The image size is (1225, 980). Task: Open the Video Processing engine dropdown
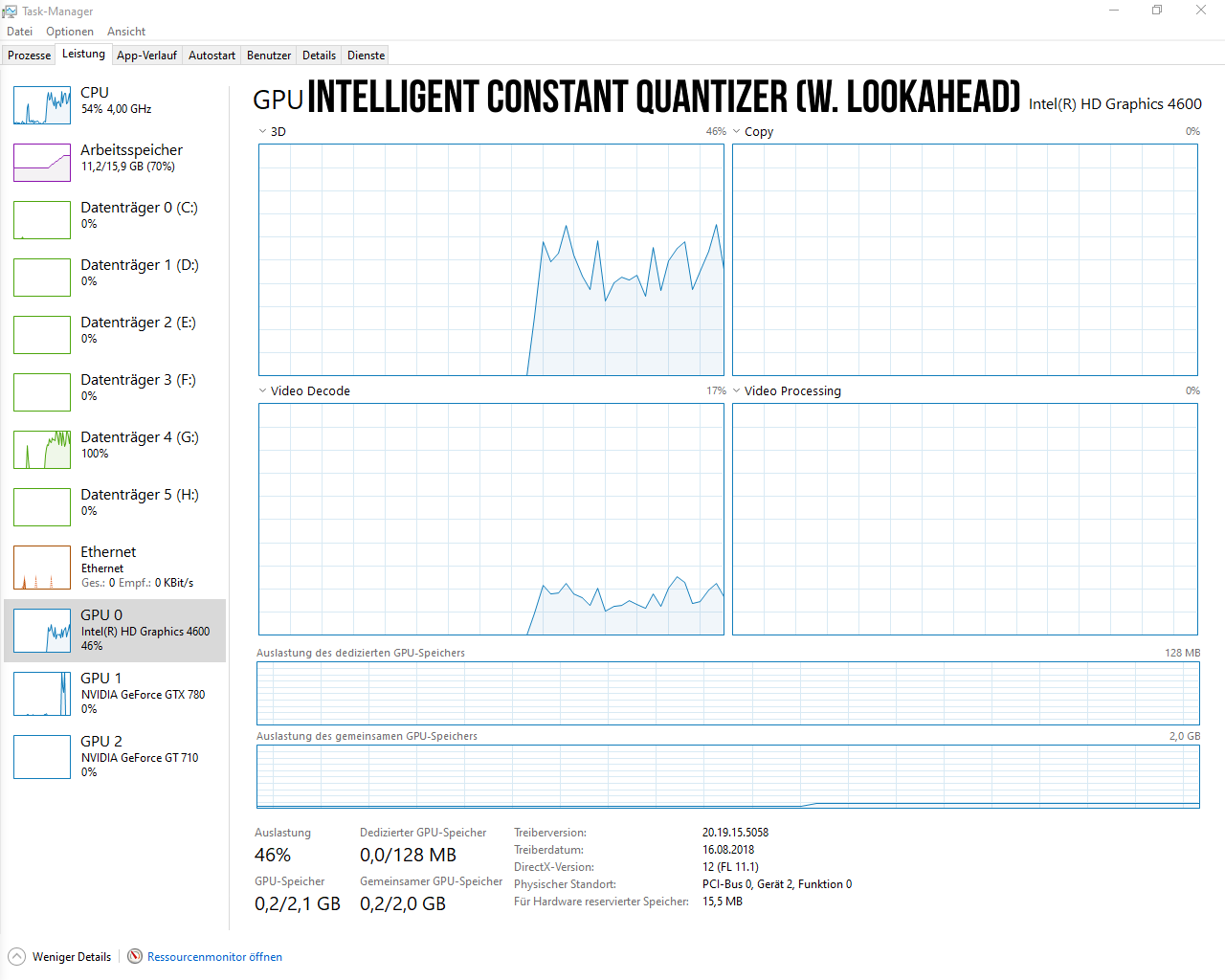pos(737,390)
